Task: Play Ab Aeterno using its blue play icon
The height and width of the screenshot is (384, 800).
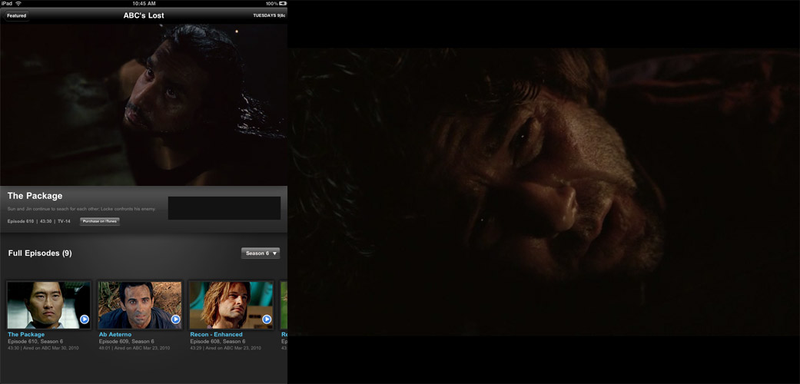Action: 176,319
